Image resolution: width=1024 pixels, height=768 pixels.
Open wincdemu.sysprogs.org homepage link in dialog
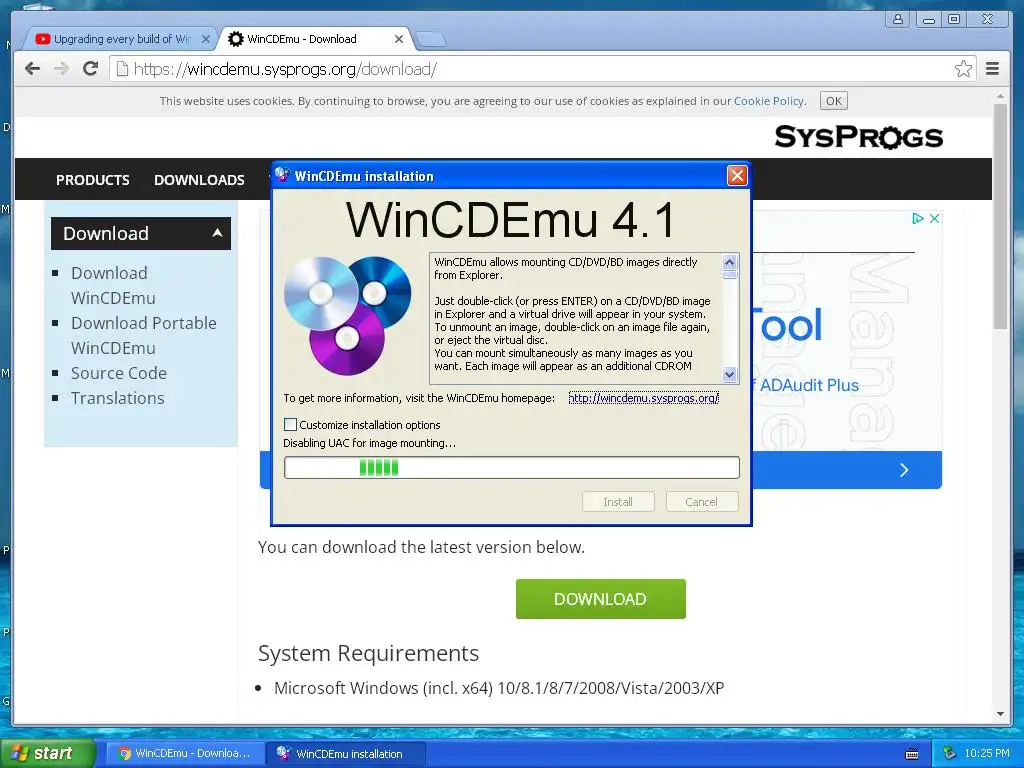click(643, 398)
